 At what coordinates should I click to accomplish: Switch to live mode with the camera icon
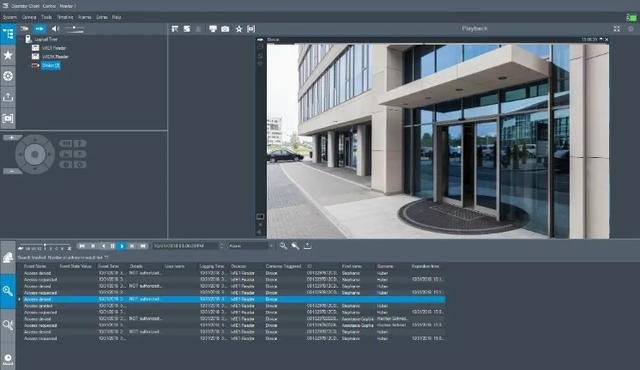[x=24, y=29]
